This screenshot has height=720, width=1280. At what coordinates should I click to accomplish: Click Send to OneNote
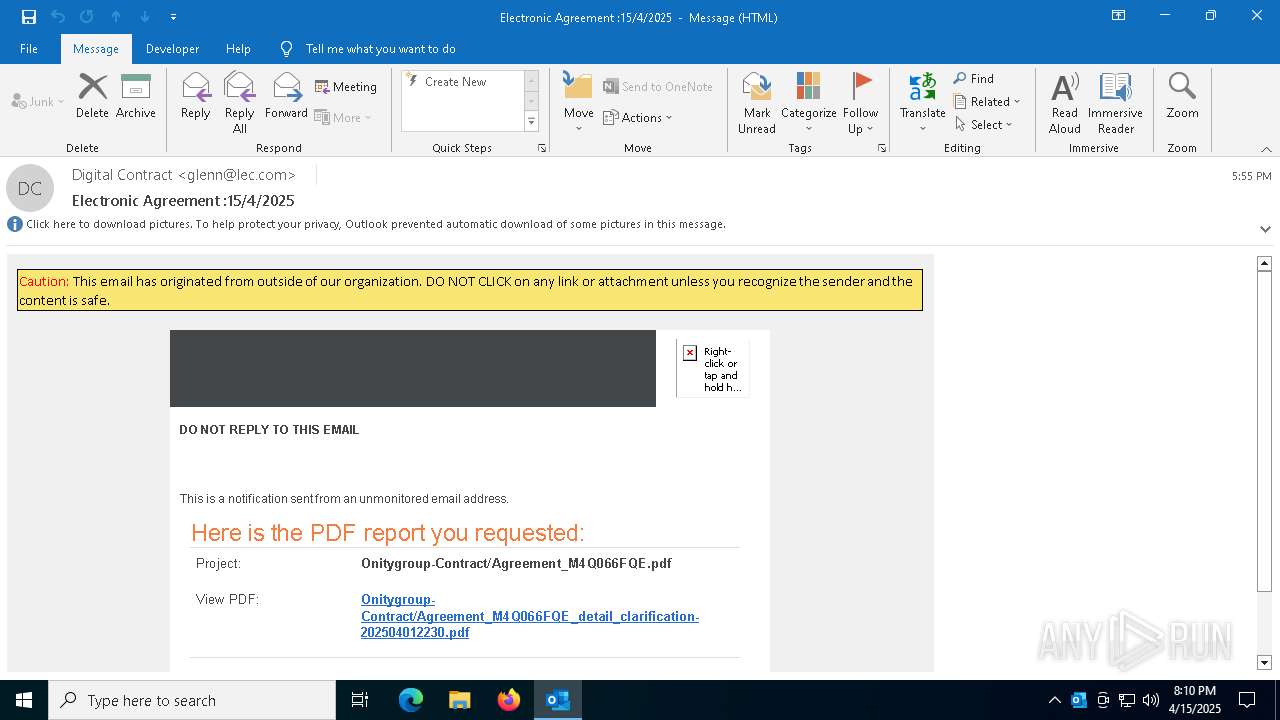point(658,87)
